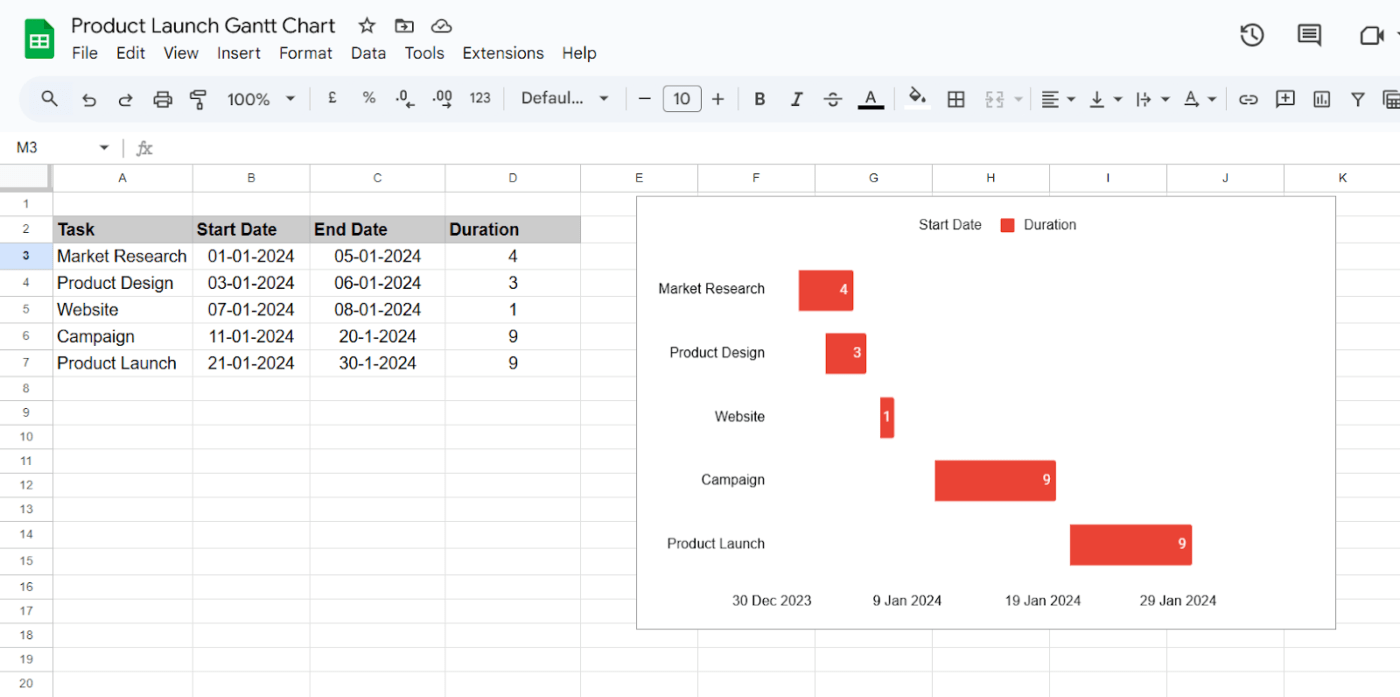Select the cell containing 'Product Design'
This screenshot has height=697, width=1400.
123,283
